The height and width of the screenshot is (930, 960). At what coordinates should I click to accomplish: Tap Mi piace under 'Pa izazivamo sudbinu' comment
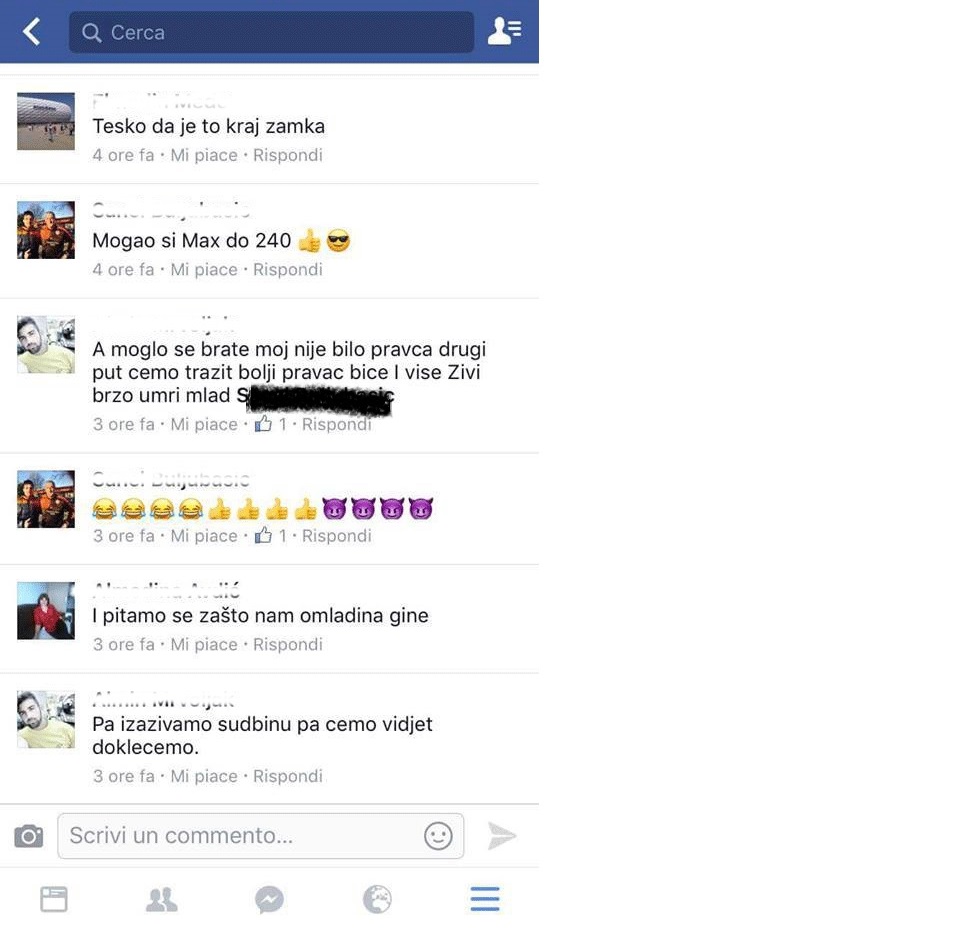coord(204,776)
